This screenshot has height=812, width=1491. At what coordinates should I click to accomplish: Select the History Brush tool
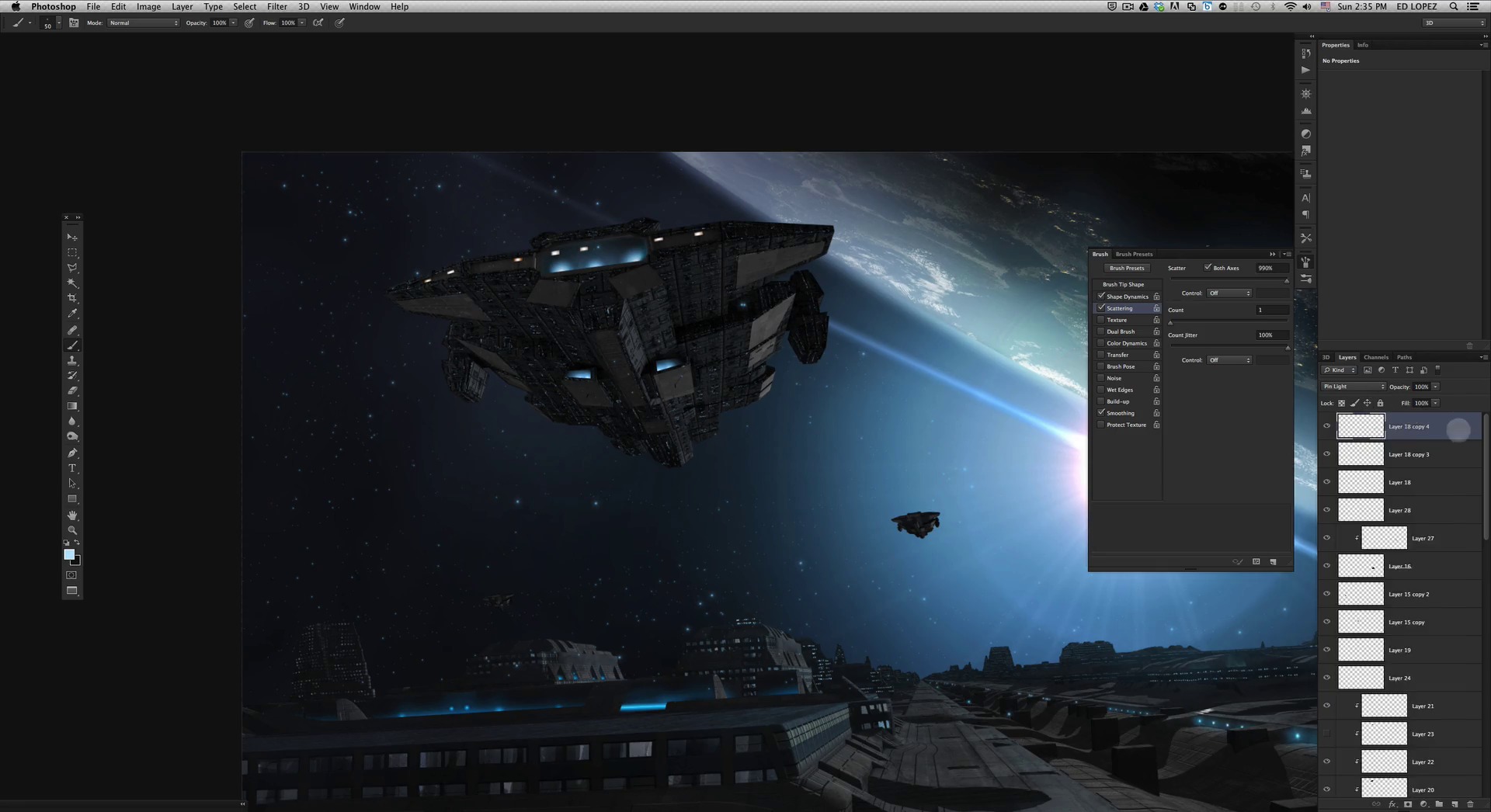(x=72, y=376)
